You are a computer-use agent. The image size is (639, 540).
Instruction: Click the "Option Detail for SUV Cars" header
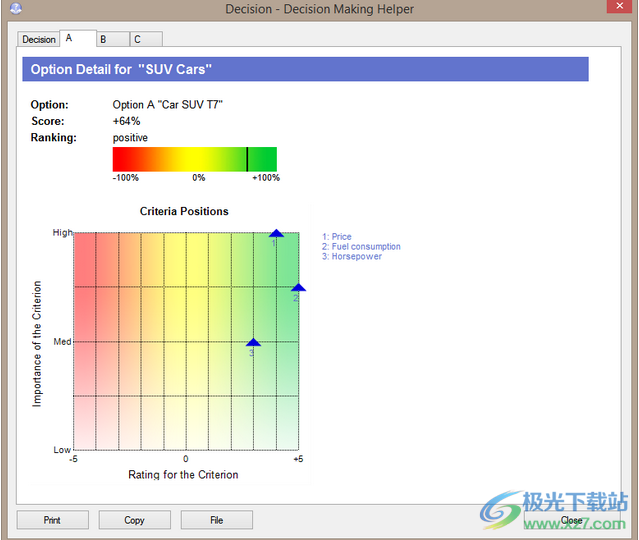pyautogui.click(x=305, y=70)
